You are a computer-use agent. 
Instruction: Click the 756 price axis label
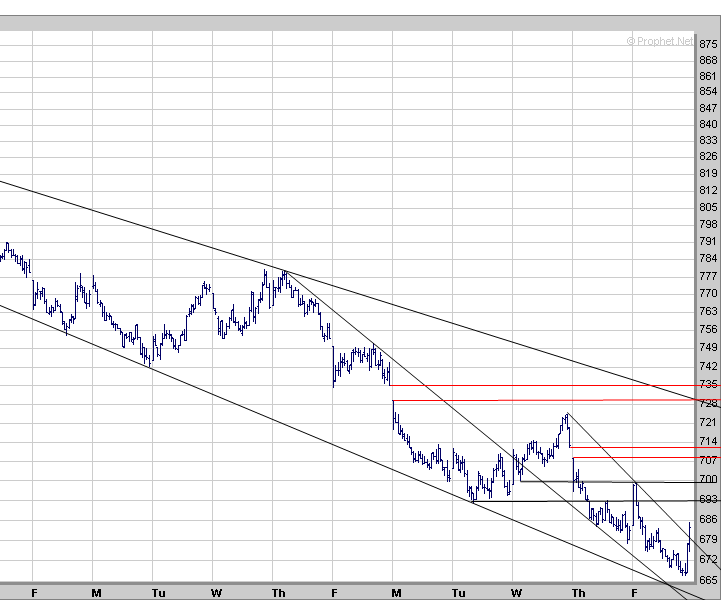tap(708, 329)
